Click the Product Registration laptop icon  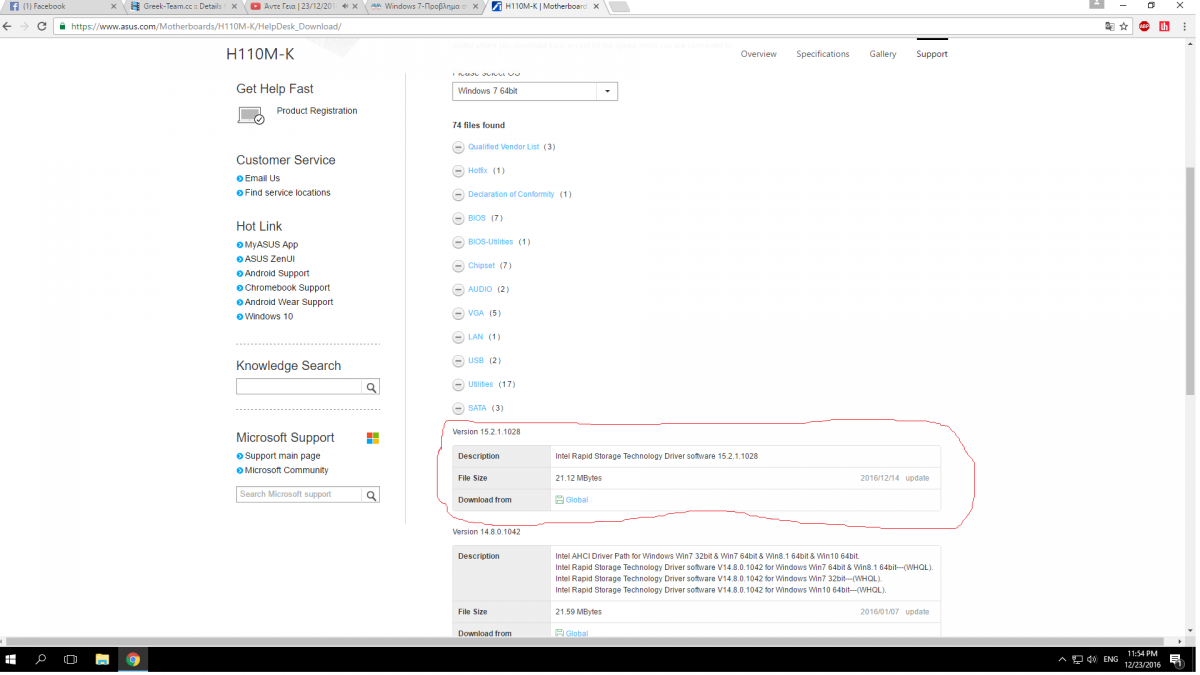click(250, 116)
